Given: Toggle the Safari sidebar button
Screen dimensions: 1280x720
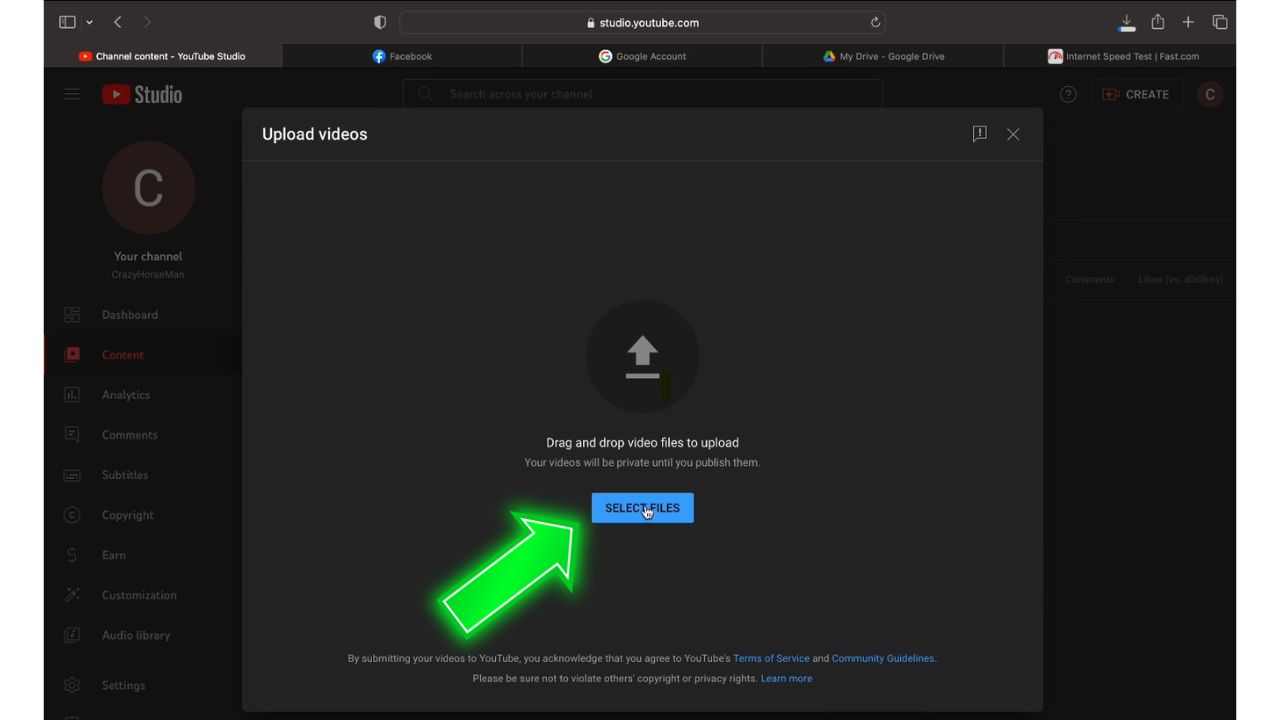Looking at the screenshot, I should (x=67, y=22).
